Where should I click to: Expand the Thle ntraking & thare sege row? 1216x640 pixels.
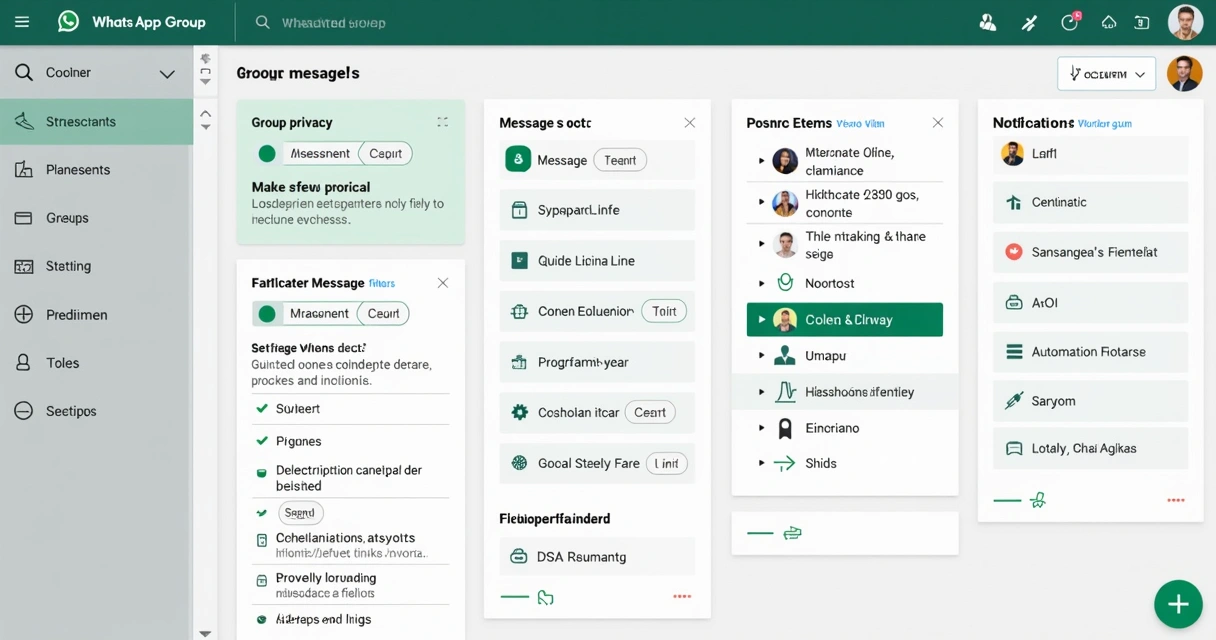[x=762, y=244]
